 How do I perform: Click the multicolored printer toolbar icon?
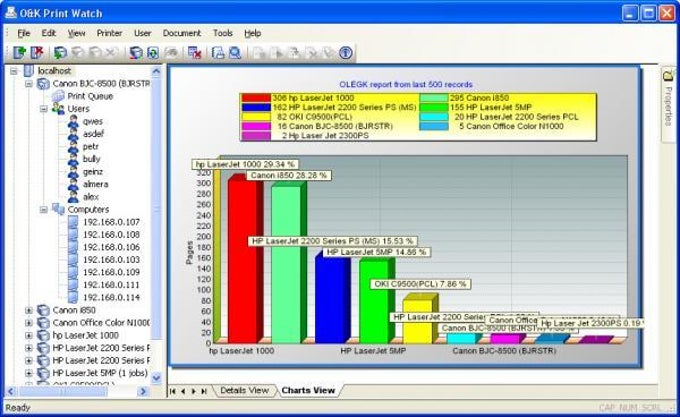[x=136, y=53]
